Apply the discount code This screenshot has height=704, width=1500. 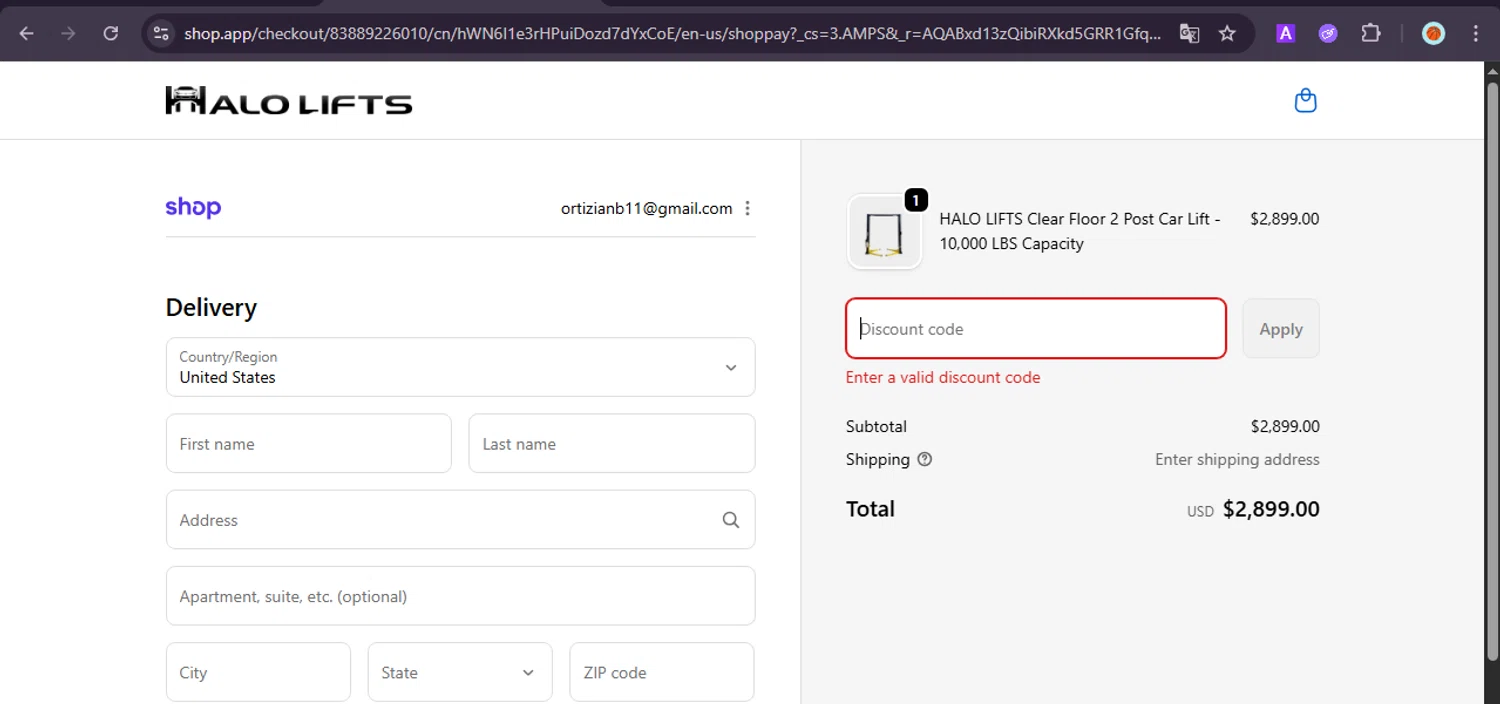click(x=1281, y=328)
